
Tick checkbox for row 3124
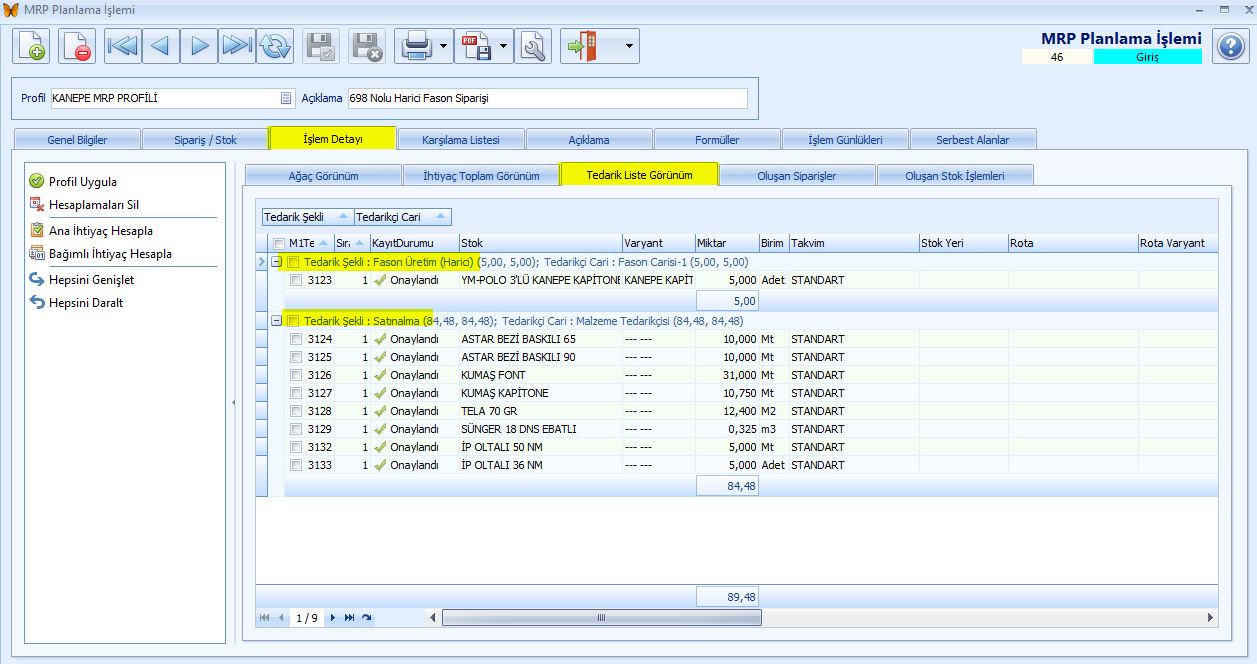[296, 339]
